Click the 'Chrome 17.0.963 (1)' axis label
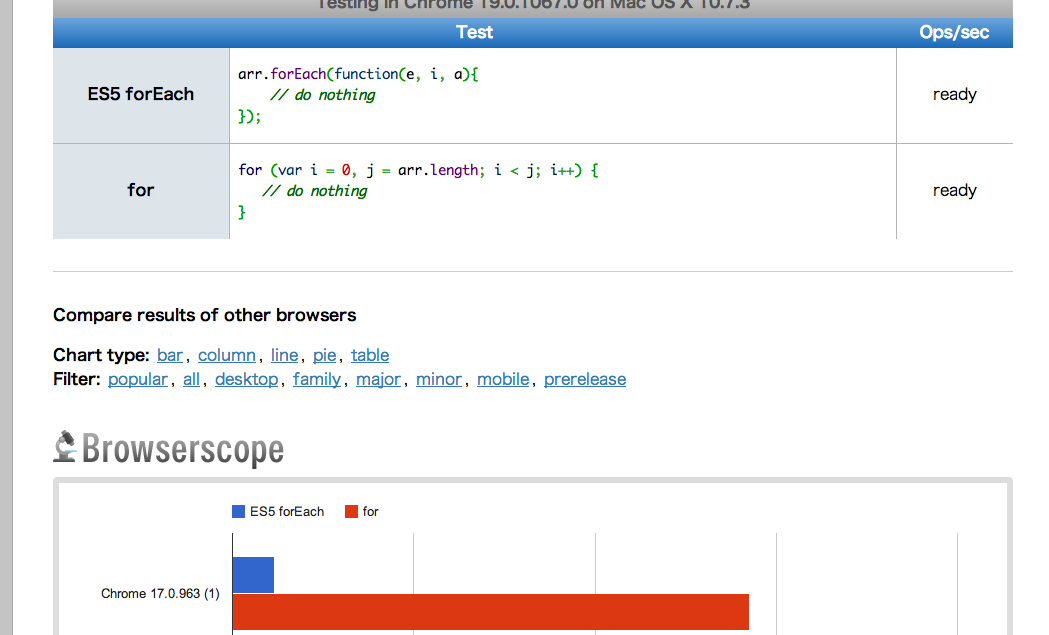This screenshot has height=635, width=1049. coord(160,594)
